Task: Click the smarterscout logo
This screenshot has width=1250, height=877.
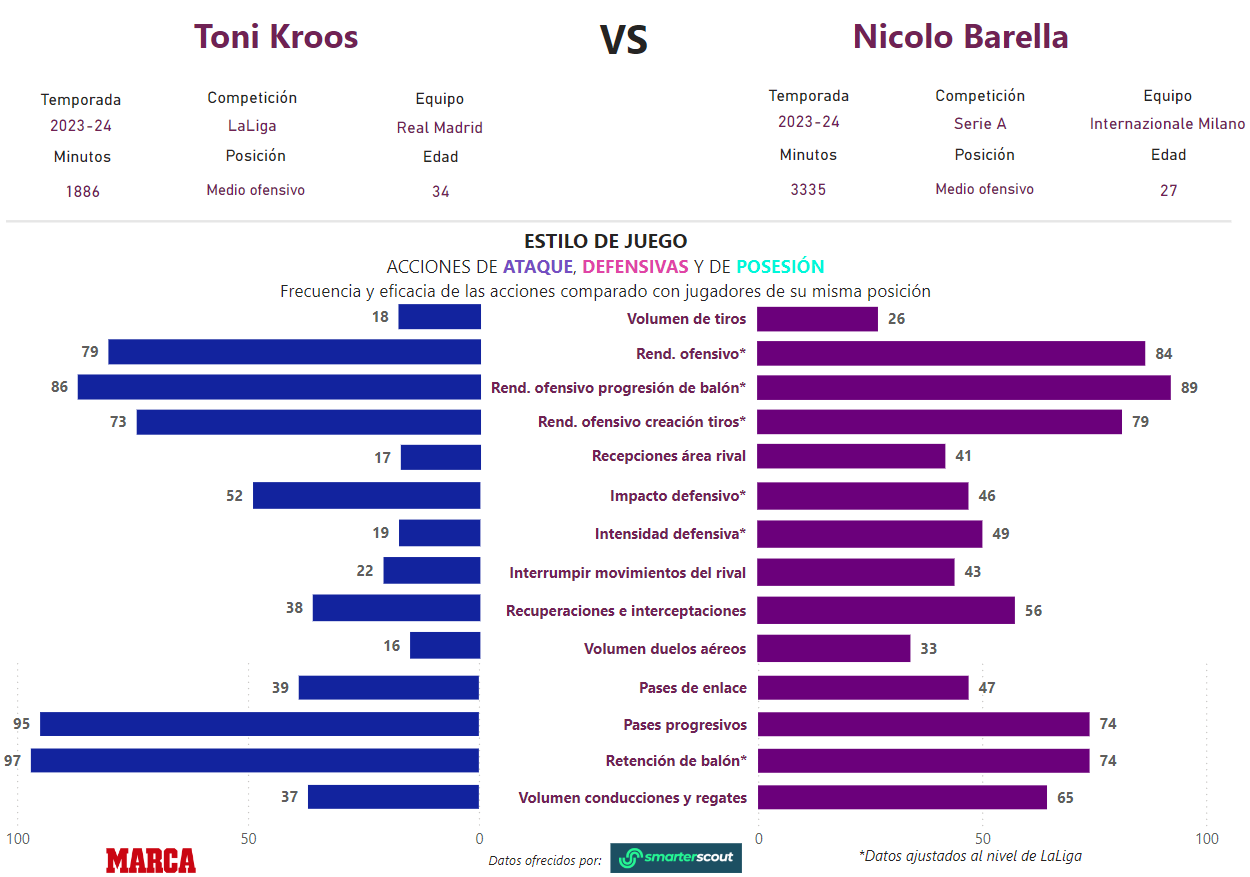Action: click(x=676, y=858)
